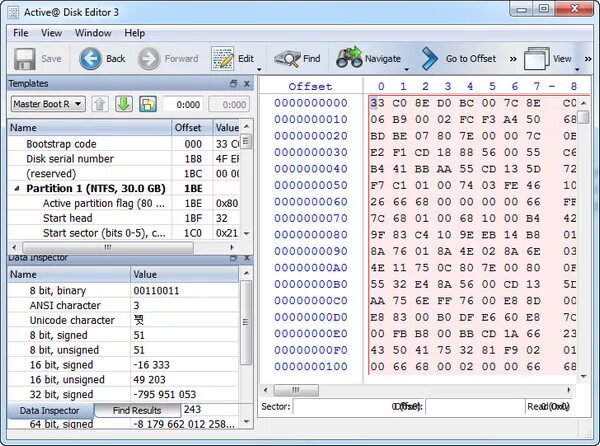Select the Bootstrap code row

(x=124, y=144)
